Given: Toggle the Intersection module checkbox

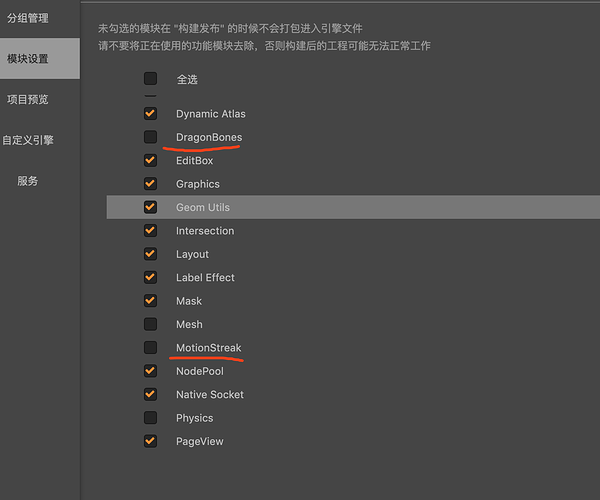Looking at the screenshot, I should point(150,231).
